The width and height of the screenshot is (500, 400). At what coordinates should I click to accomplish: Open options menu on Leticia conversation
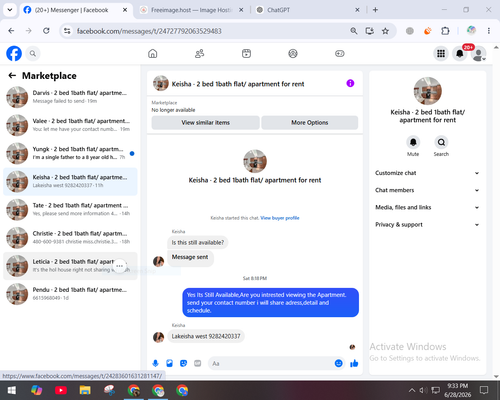click(120, 266)
